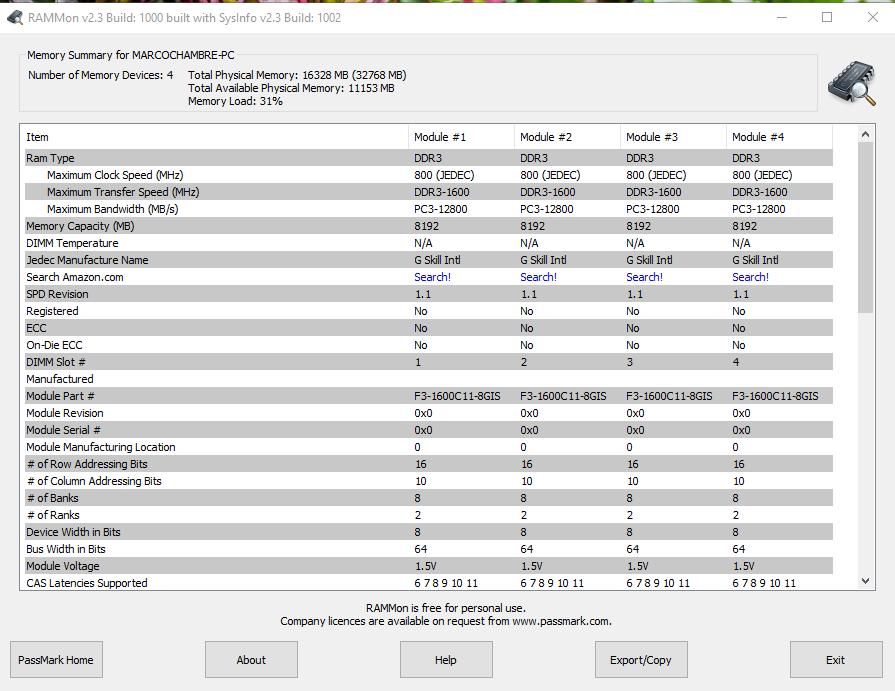Select Maximum Clock Speed (MHz) row label
Viewport: 895px width, 691px height.
coord(115,175)
